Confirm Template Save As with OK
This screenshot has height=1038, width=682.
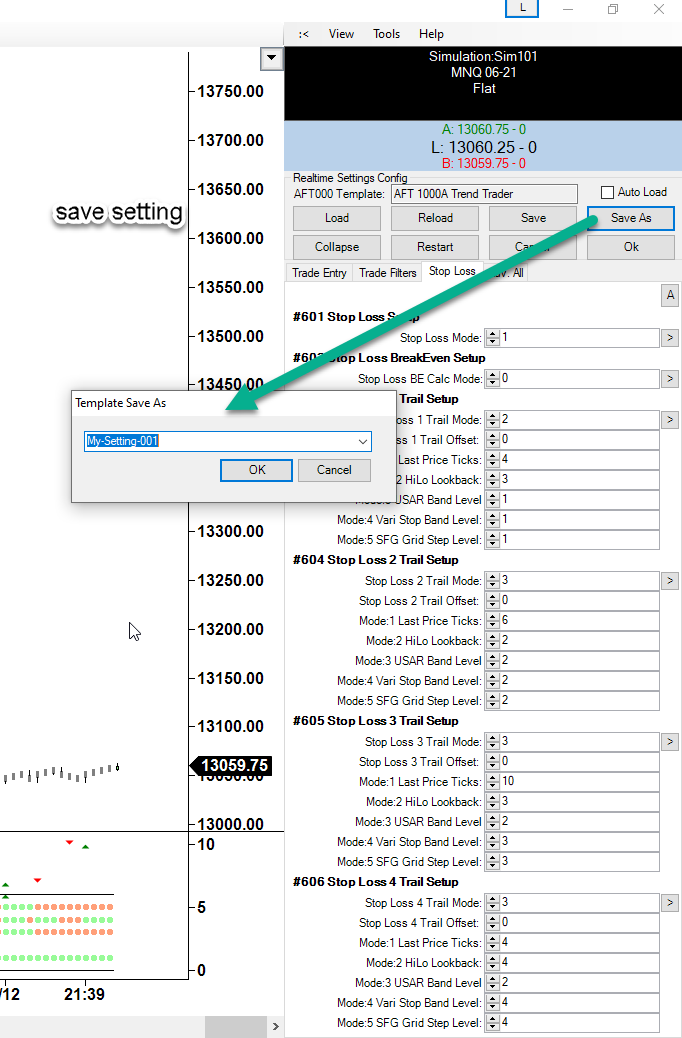coord(257,470)
